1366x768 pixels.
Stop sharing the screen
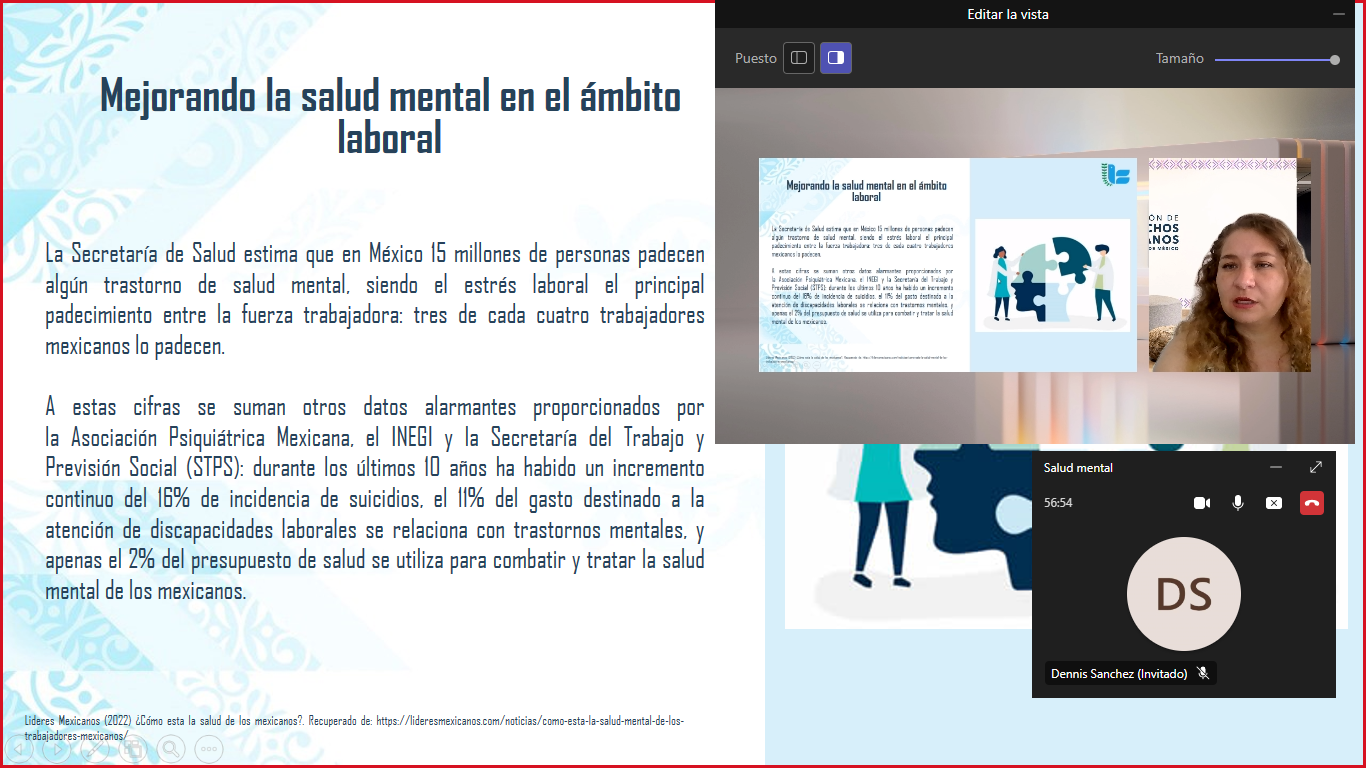point(1273,503)
